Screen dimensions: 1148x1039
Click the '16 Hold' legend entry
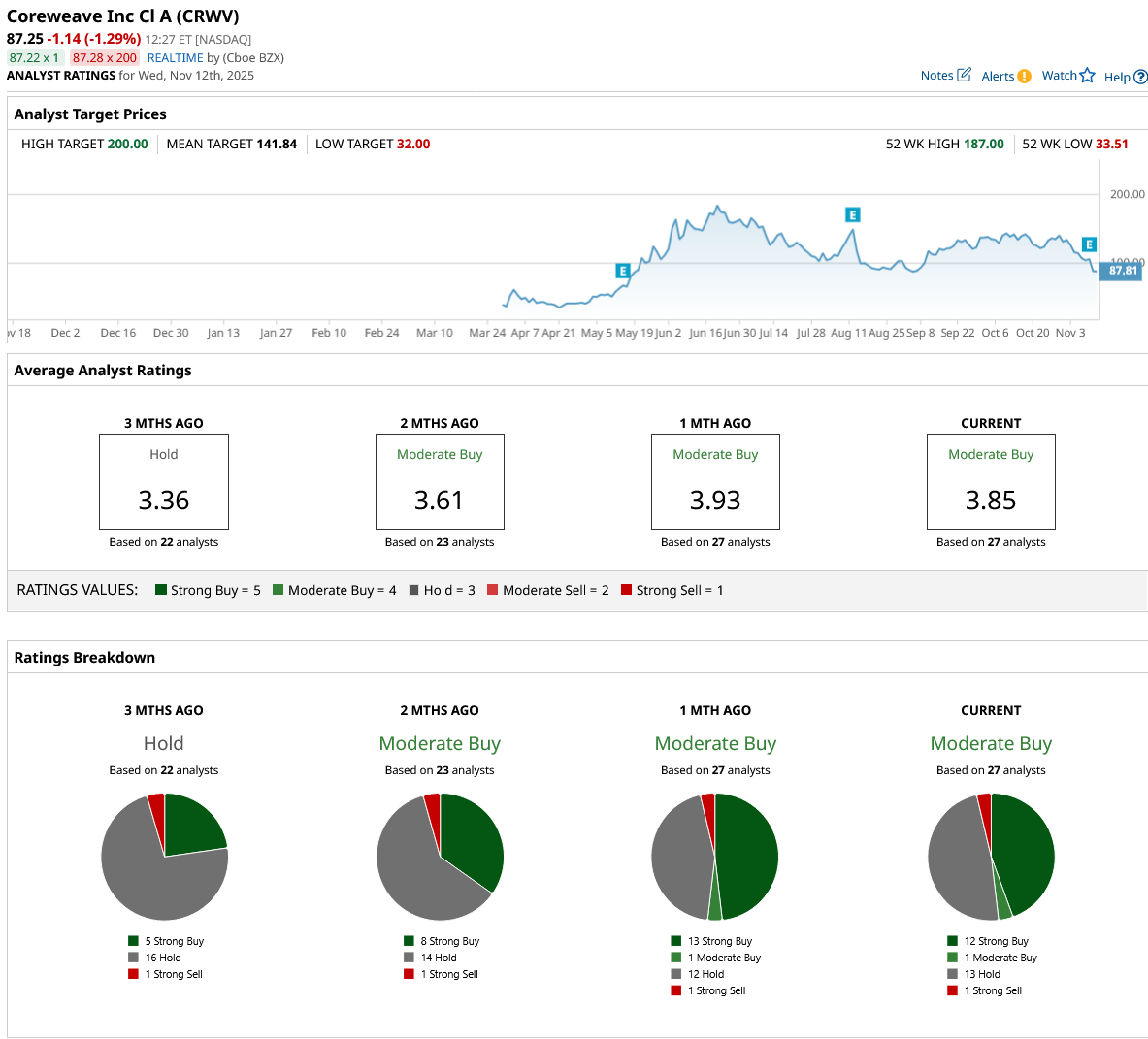tap(154, 958)
